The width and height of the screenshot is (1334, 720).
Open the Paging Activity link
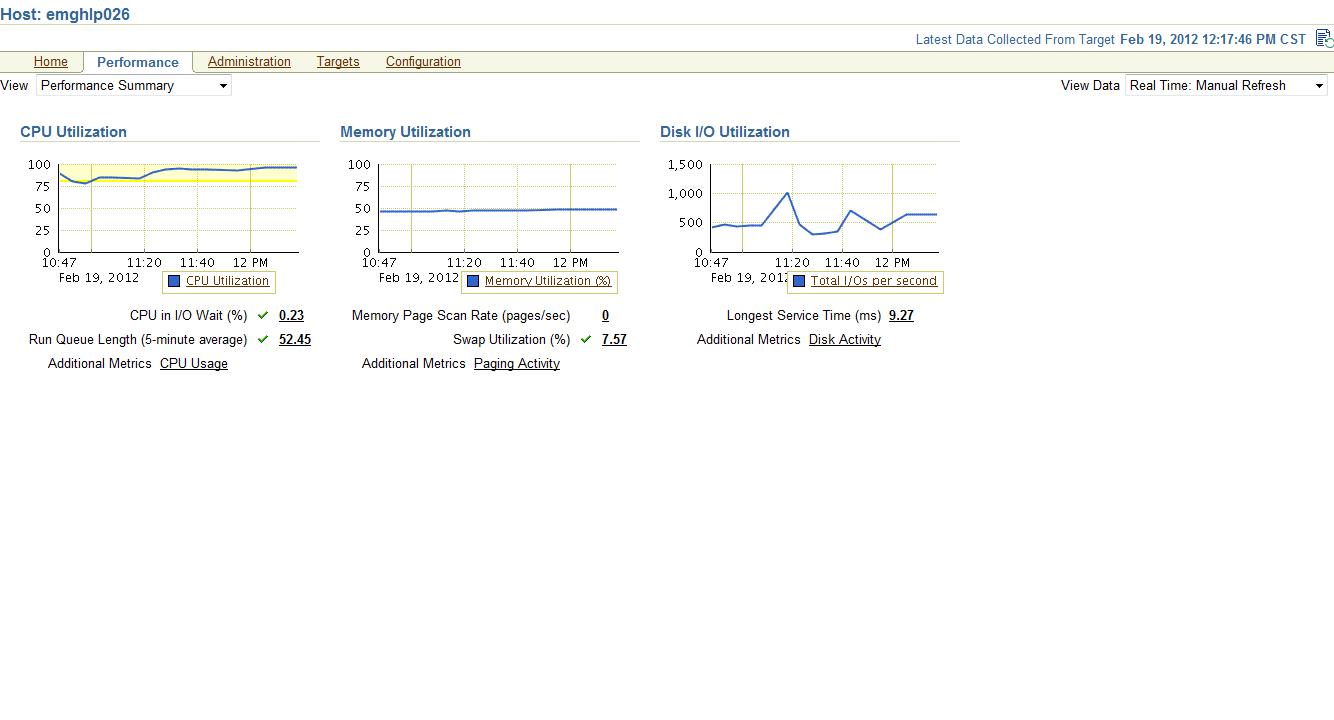coord(516,364)
